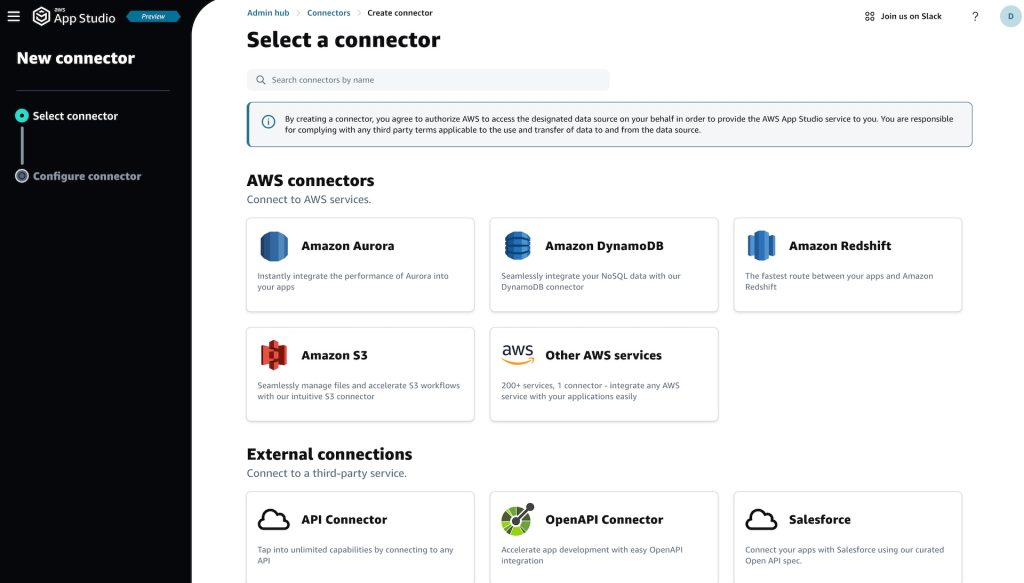This screenshot has height=583, width=1024.
Task: Click the Amazon S3 bucket icon
Action: (274, 355)
